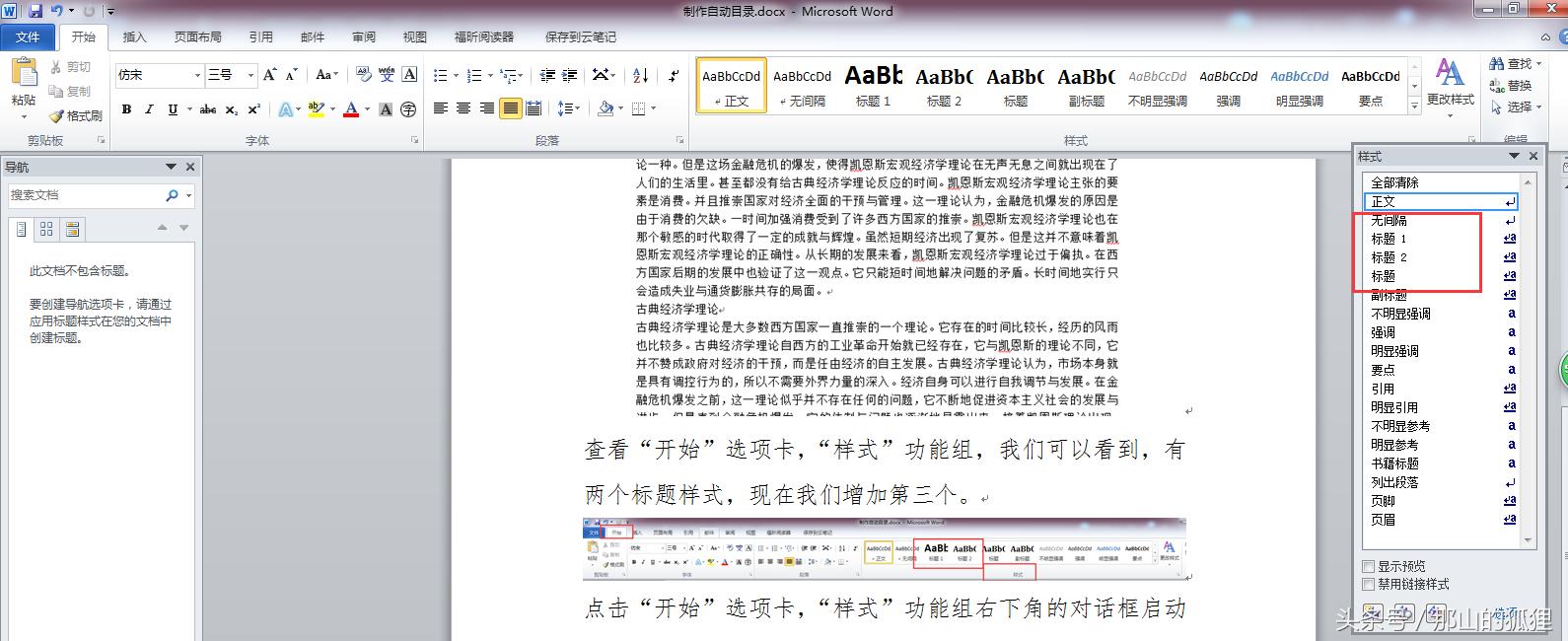Select the 无间隔 style in ribbon gallery

(802, 85)
